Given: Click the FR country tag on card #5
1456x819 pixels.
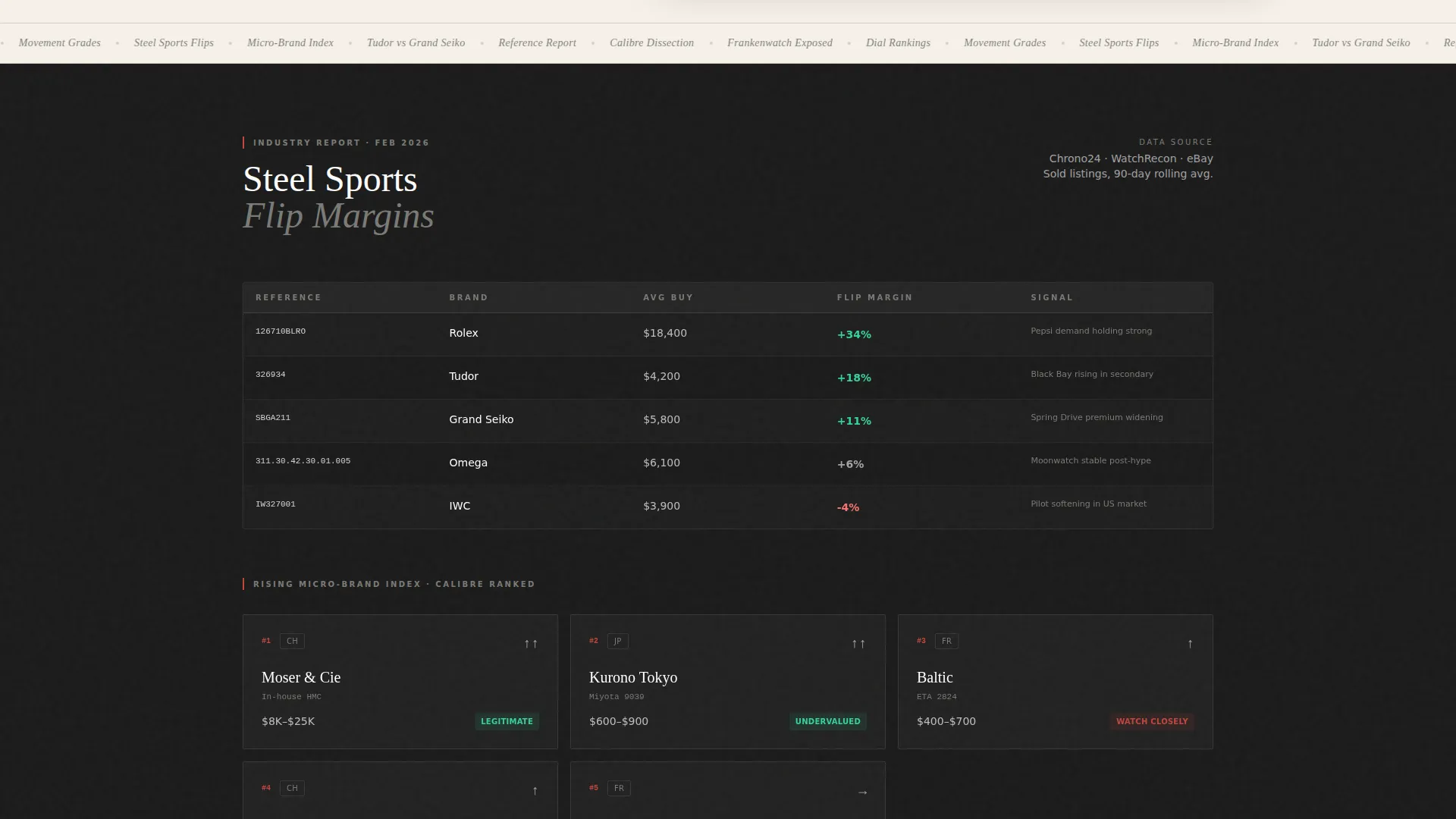Looking at the screenshot, I should (619, 788).
